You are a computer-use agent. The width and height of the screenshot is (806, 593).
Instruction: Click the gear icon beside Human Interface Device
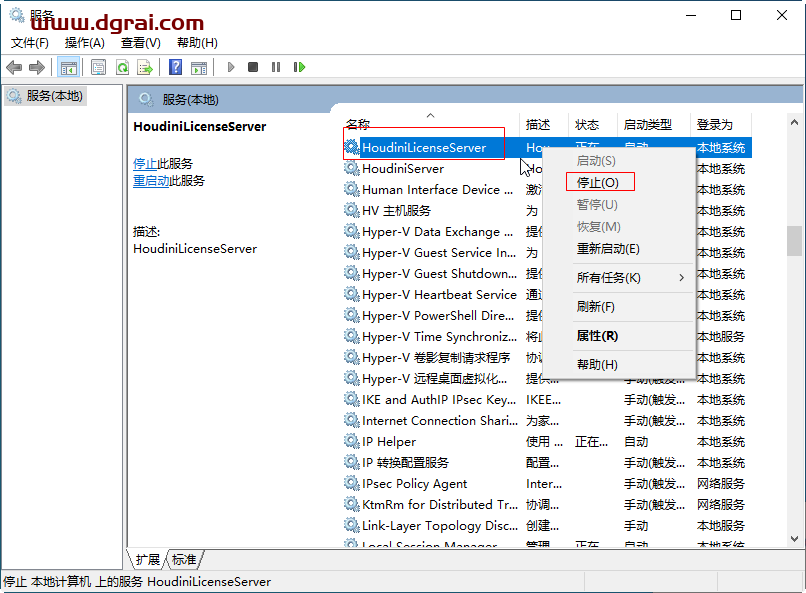352,189
